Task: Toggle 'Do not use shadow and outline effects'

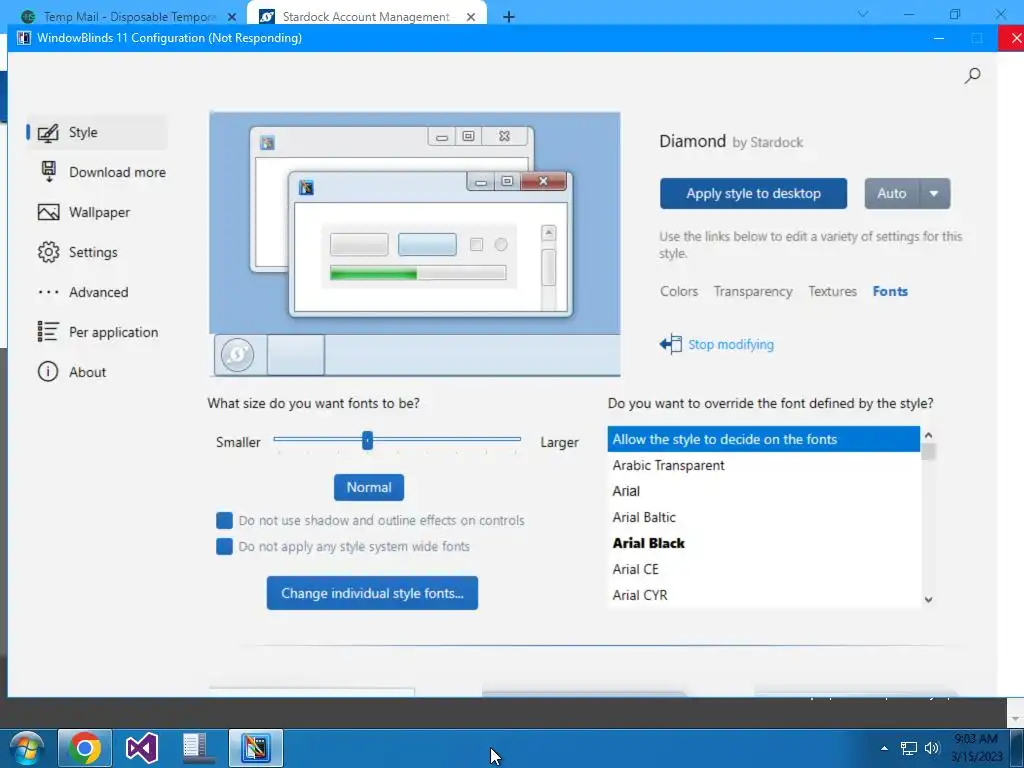Action: pyautogui.click(x=224, y=520)
